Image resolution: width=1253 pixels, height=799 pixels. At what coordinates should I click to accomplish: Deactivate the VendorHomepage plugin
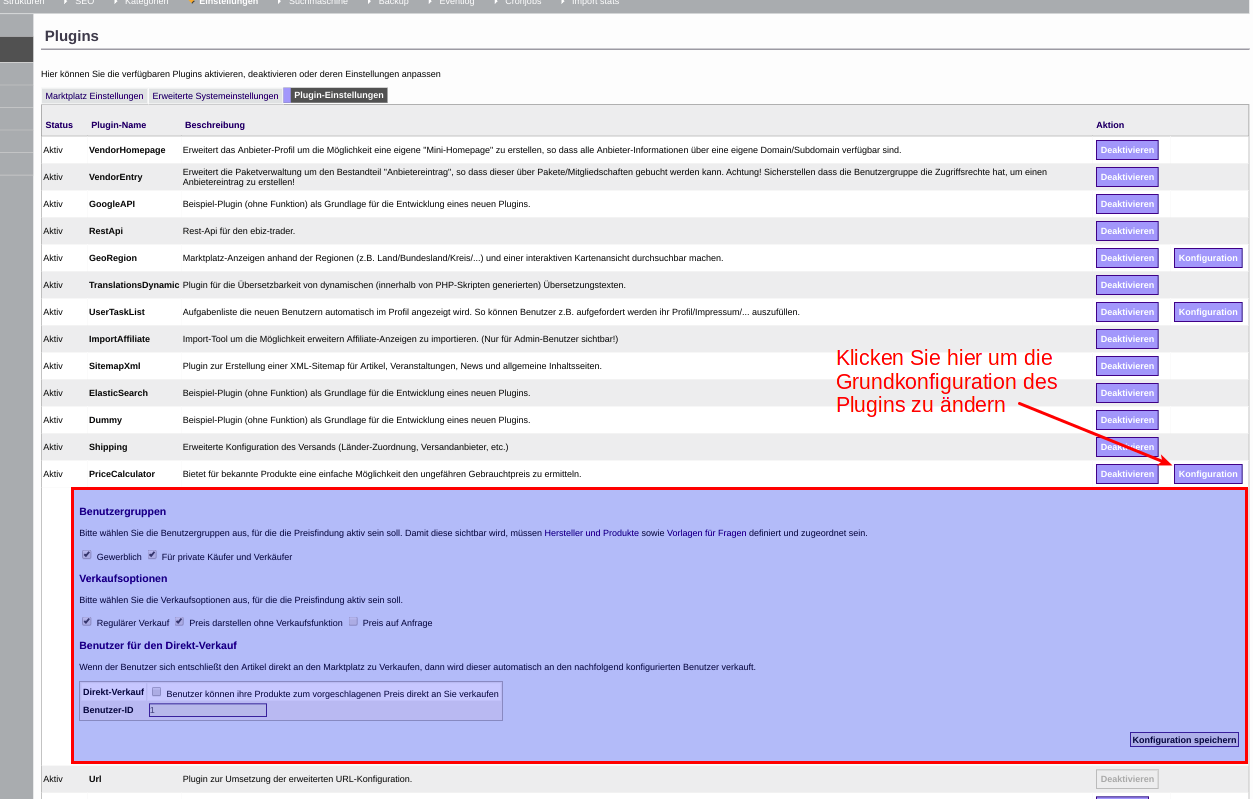coord(1127,150)
